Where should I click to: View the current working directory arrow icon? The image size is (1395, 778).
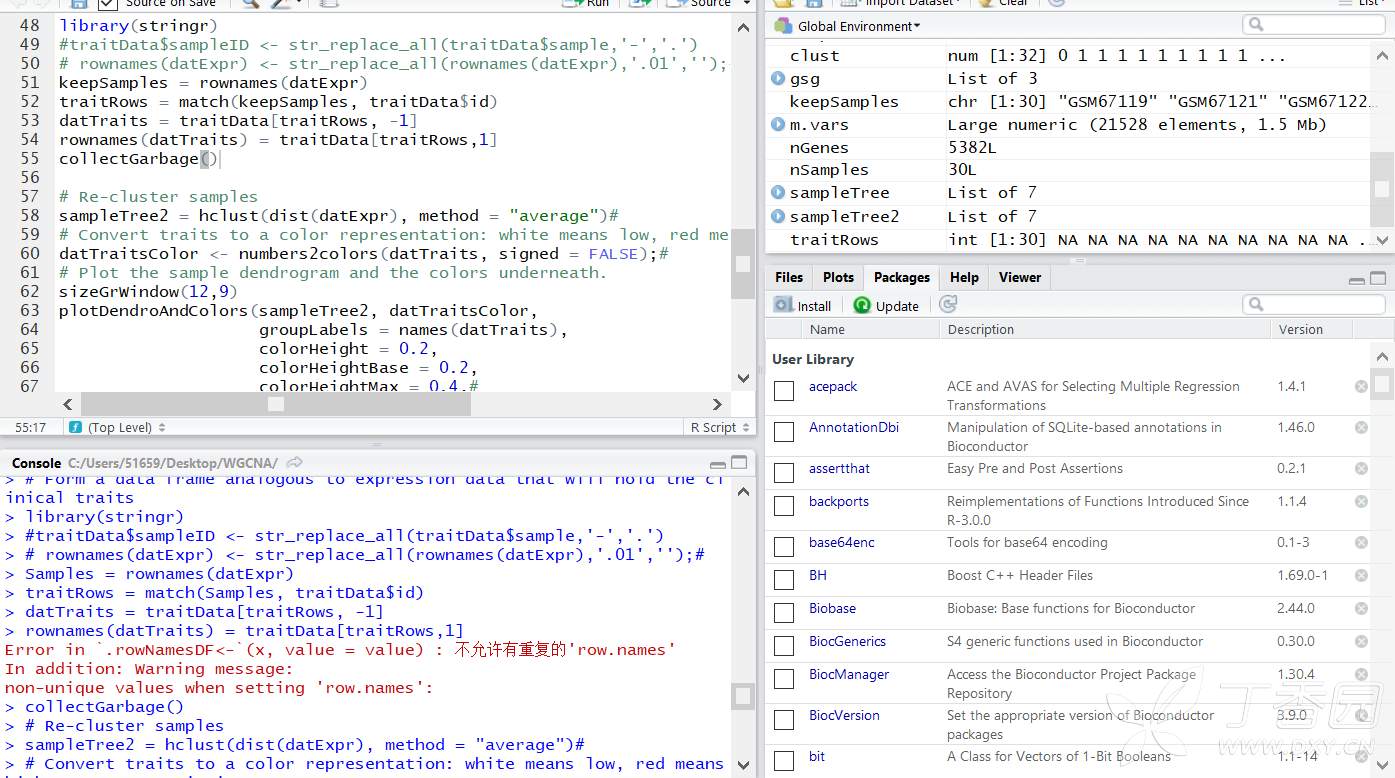coord(294,463)
